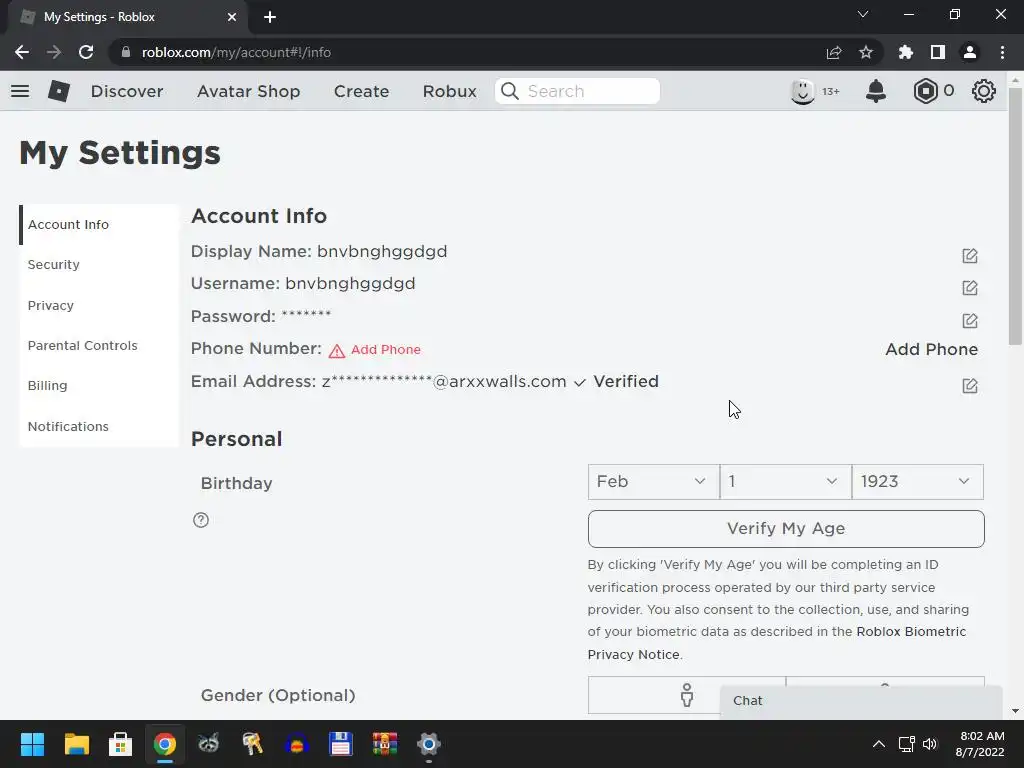1024x768 pixels.
Task: Open Robux in top navigation
Action: point(449,91)
